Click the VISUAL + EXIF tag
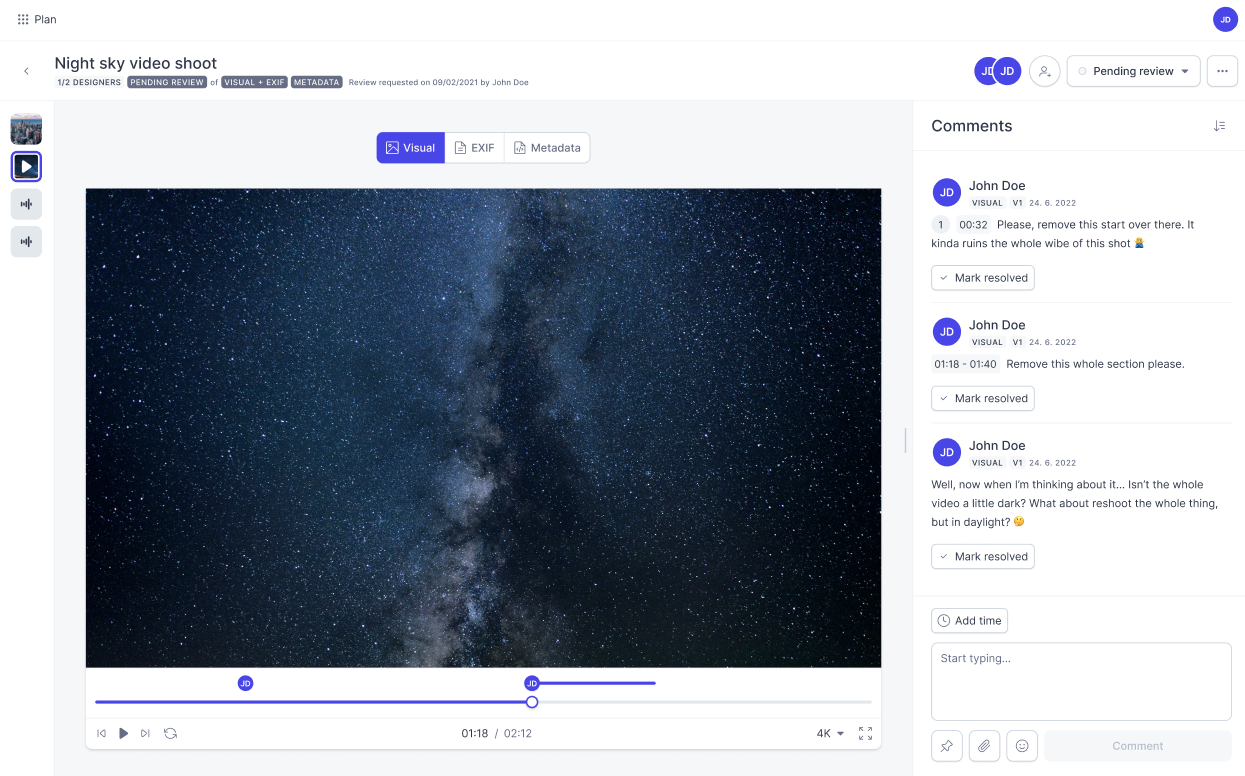Screen dimensions: 1245x776 [254, 82]
